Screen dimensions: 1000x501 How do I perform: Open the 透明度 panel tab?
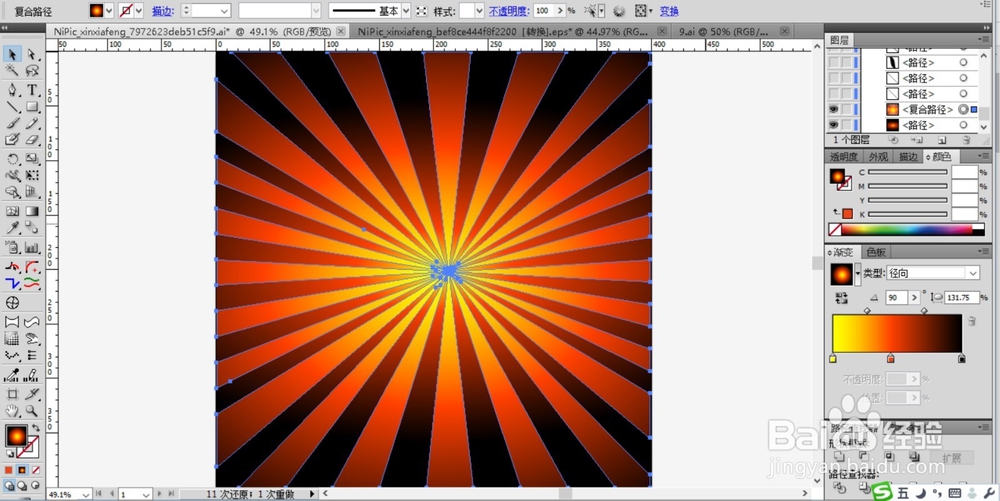point(843,157)
